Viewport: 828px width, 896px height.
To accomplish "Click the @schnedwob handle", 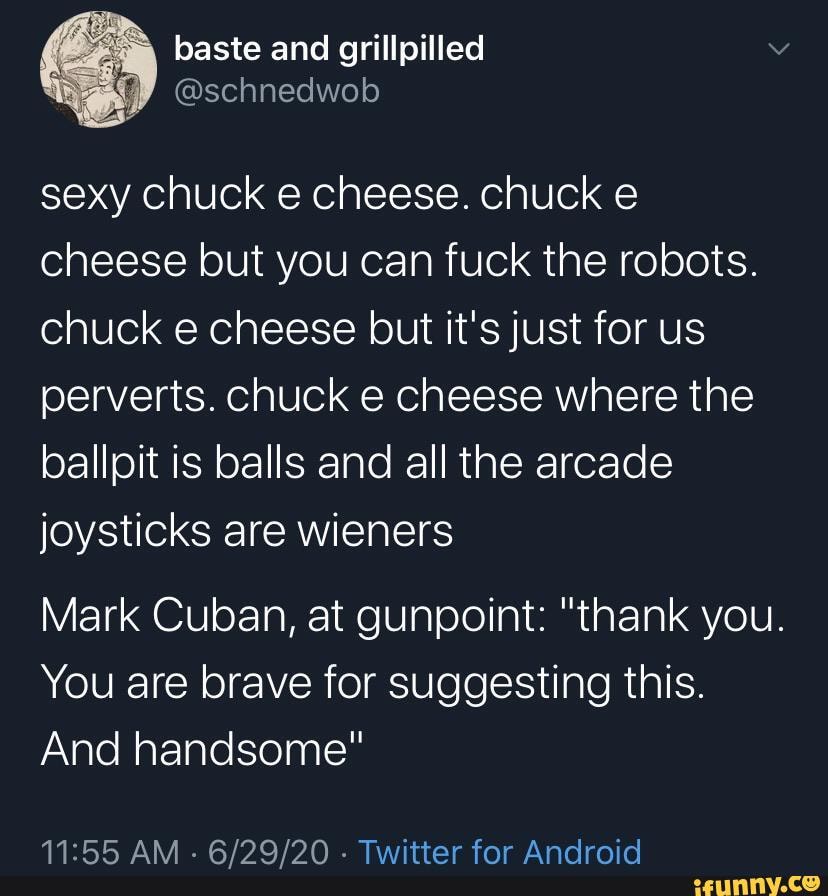I will coord(277,91).
